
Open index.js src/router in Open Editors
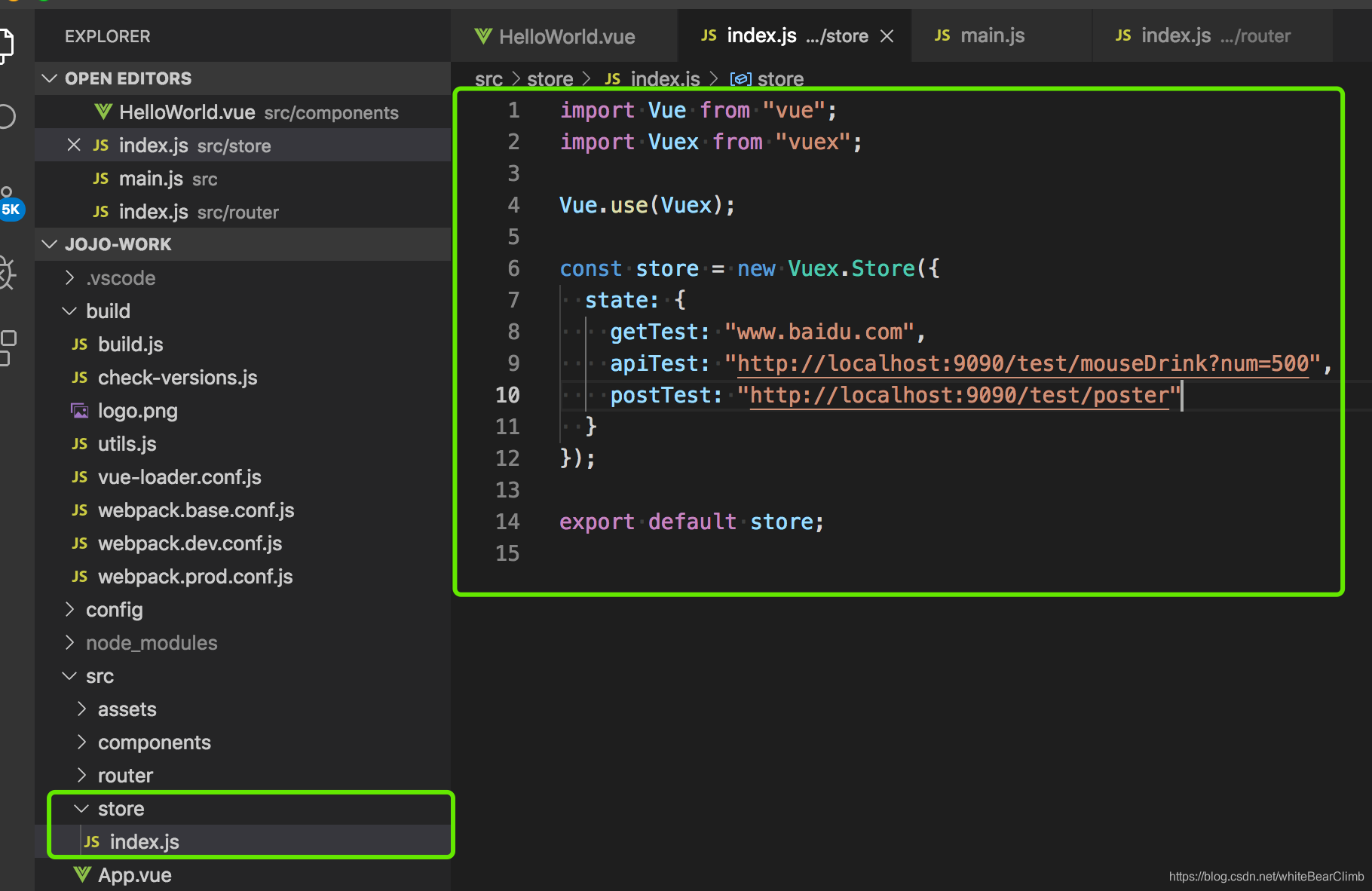[x=243, y=212]
